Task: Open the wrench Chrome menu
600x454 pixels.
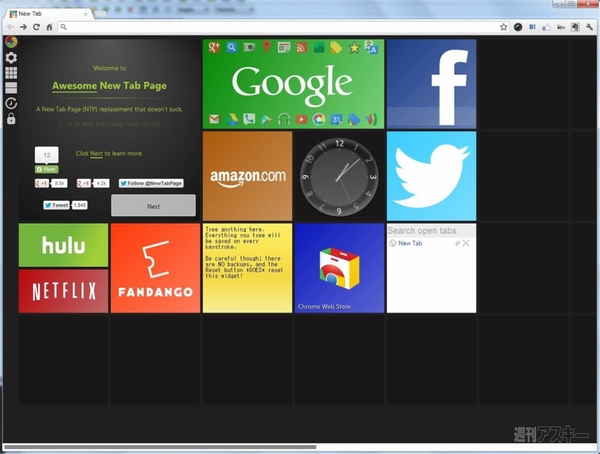Action: pyautogui.click(x=589, y=27)
